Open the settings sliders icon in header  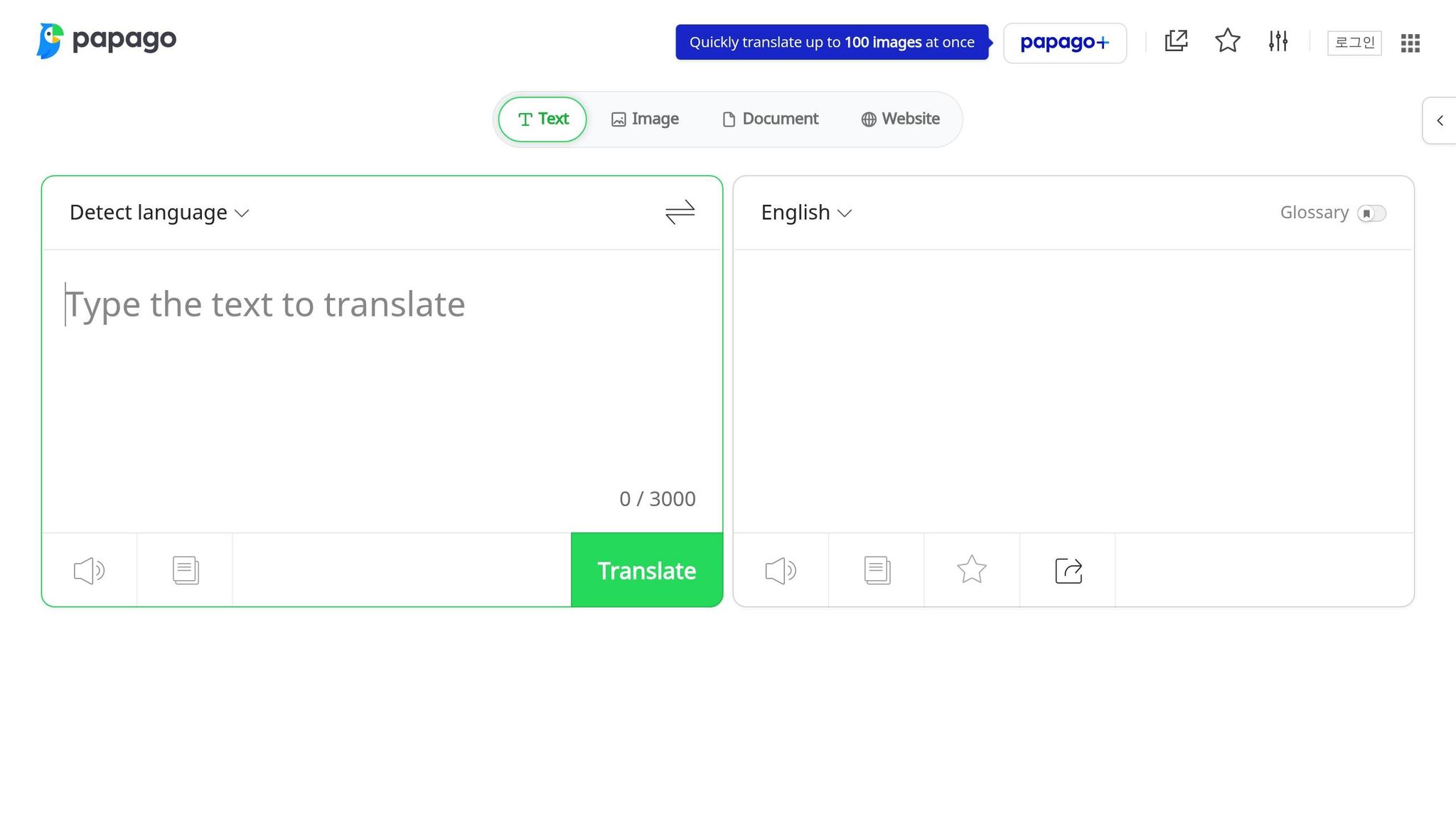(x=1277, y=41)
